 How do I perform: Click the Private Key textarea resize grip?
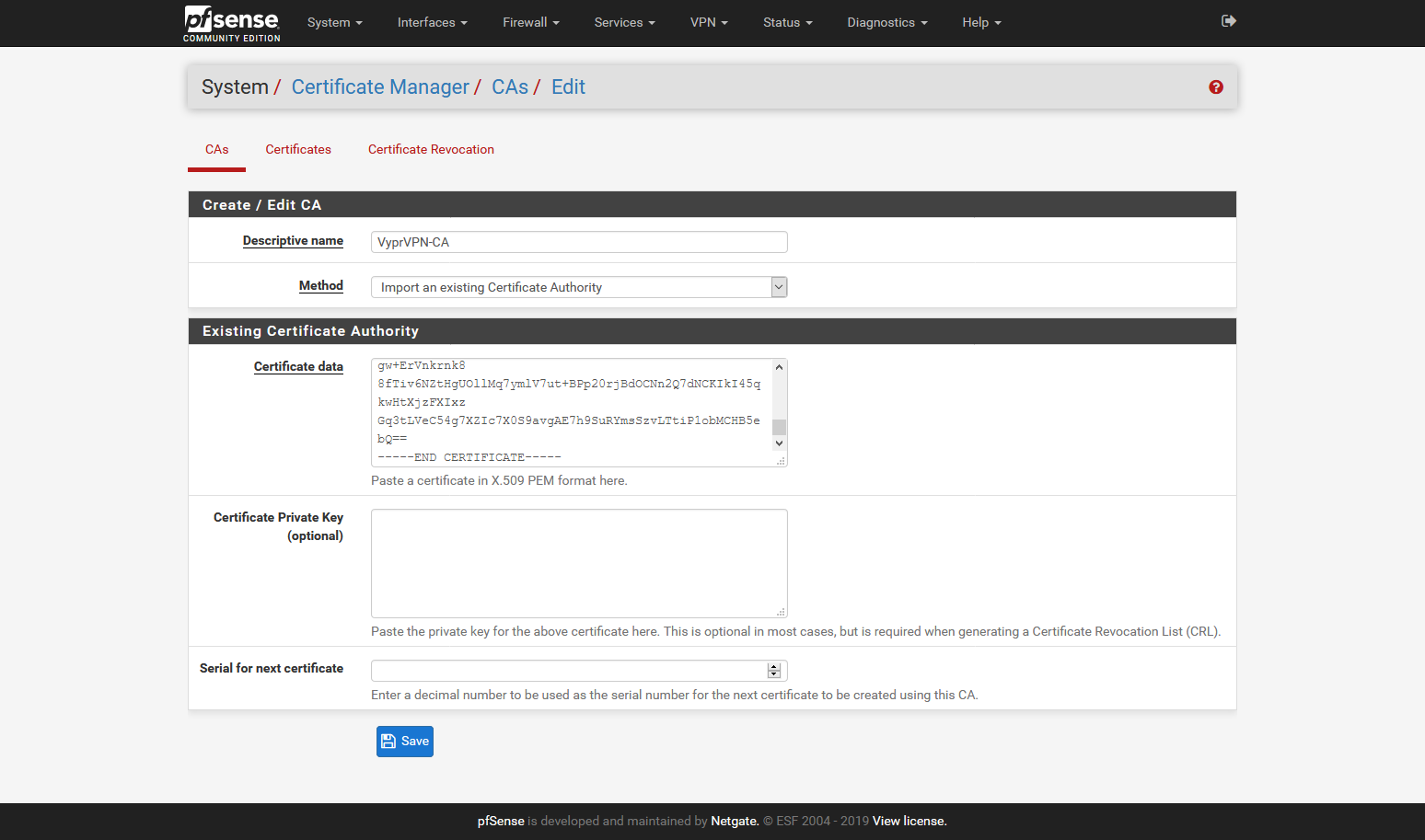tap(781, 612)
